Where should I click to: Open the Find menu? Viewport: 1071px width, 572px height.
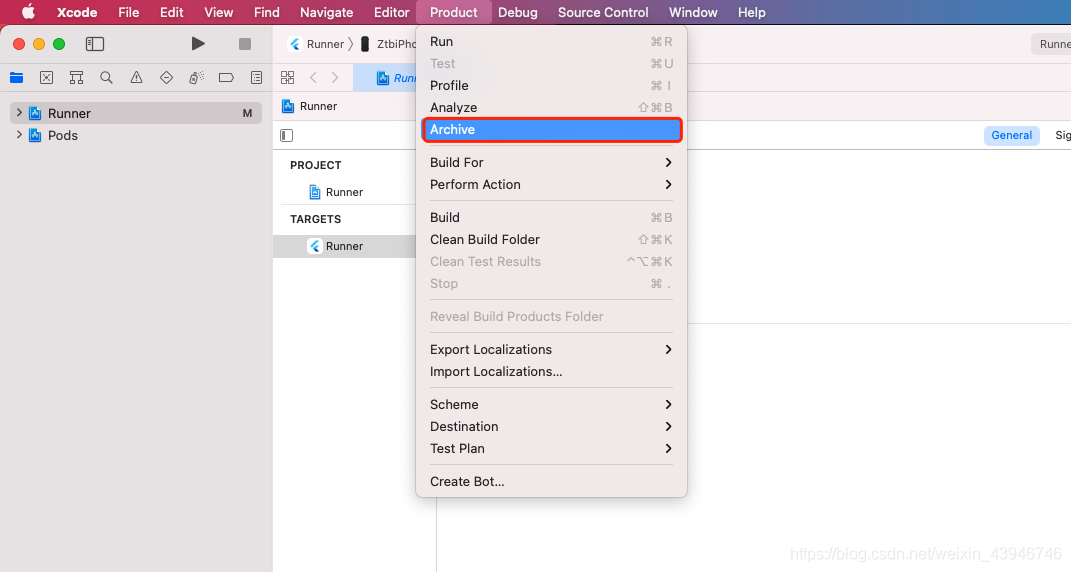coord(266,12)
